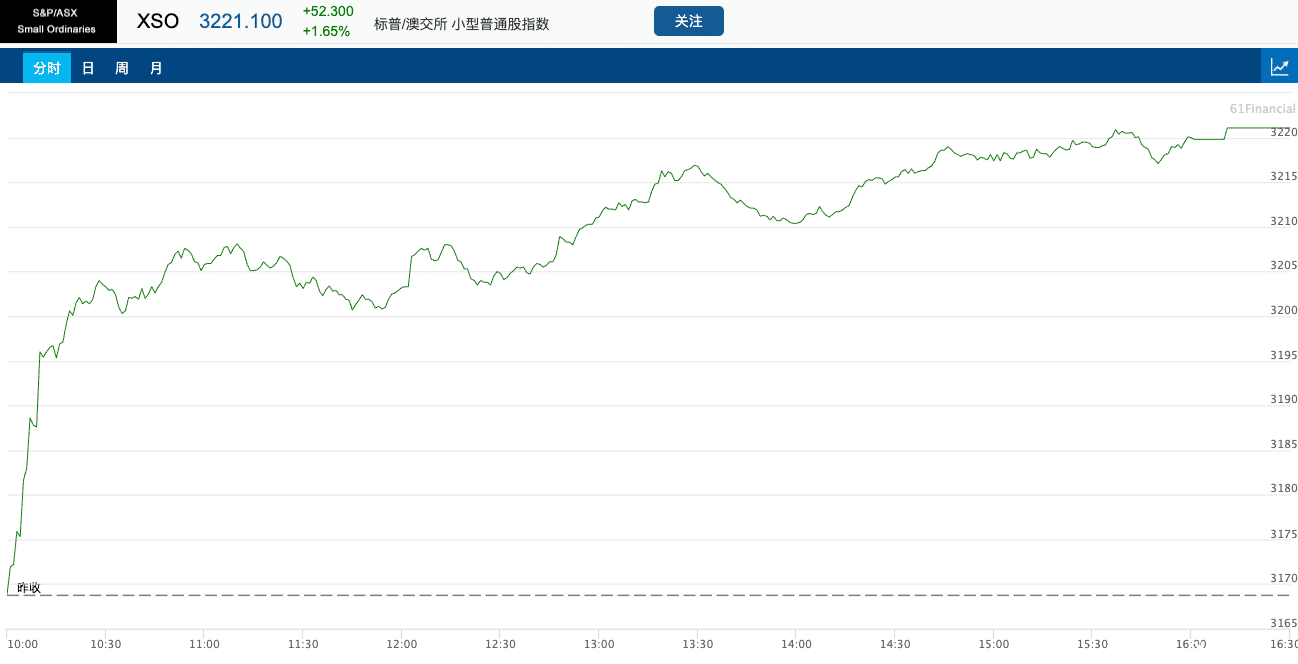This screenshot has width=1298, height=664.
Task: Click the 10:30 time axis label
Action: click(x=105, y=644)
